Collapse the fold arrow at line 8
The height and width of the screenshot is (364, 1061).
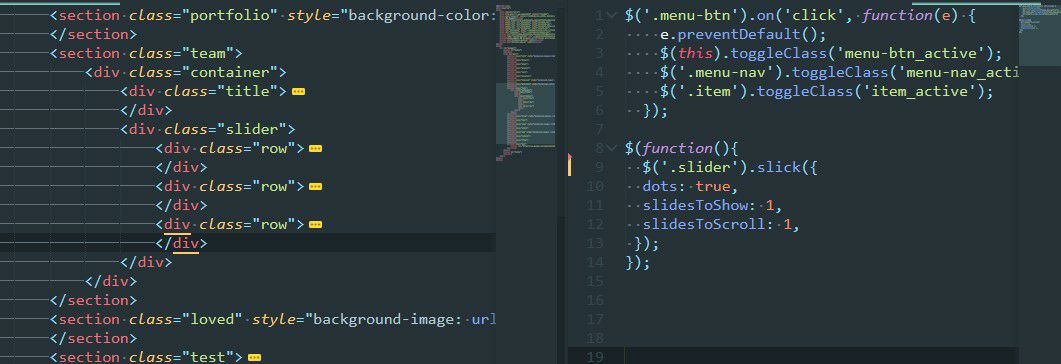[x=612, y=147]
